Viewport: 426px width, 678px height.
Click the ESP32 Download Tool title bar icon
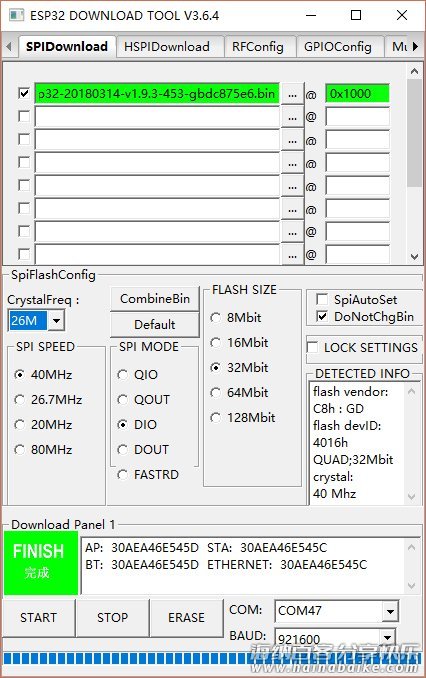[x=16, y=15]
